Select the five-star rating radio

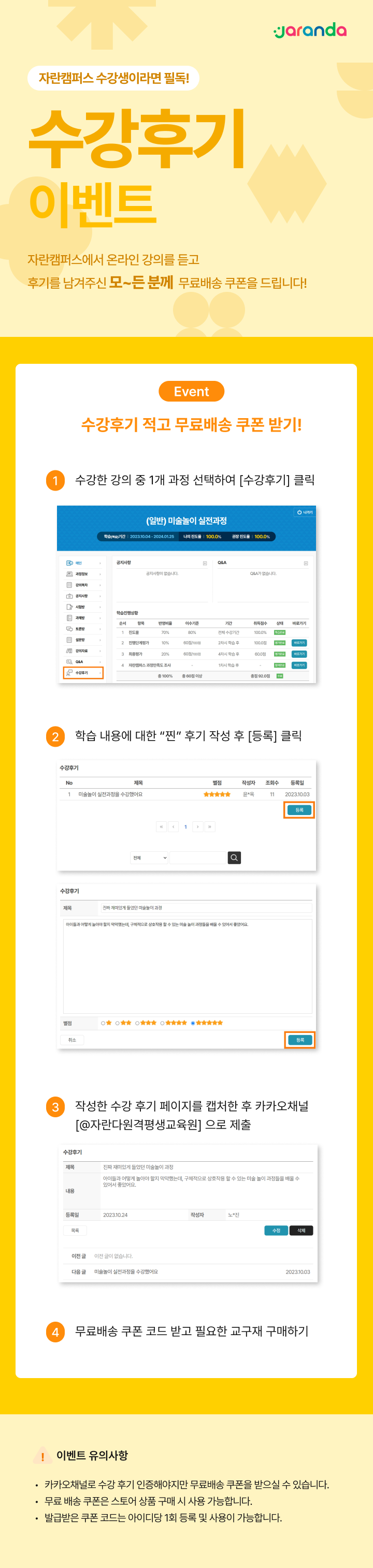(x=193, y=1023)
